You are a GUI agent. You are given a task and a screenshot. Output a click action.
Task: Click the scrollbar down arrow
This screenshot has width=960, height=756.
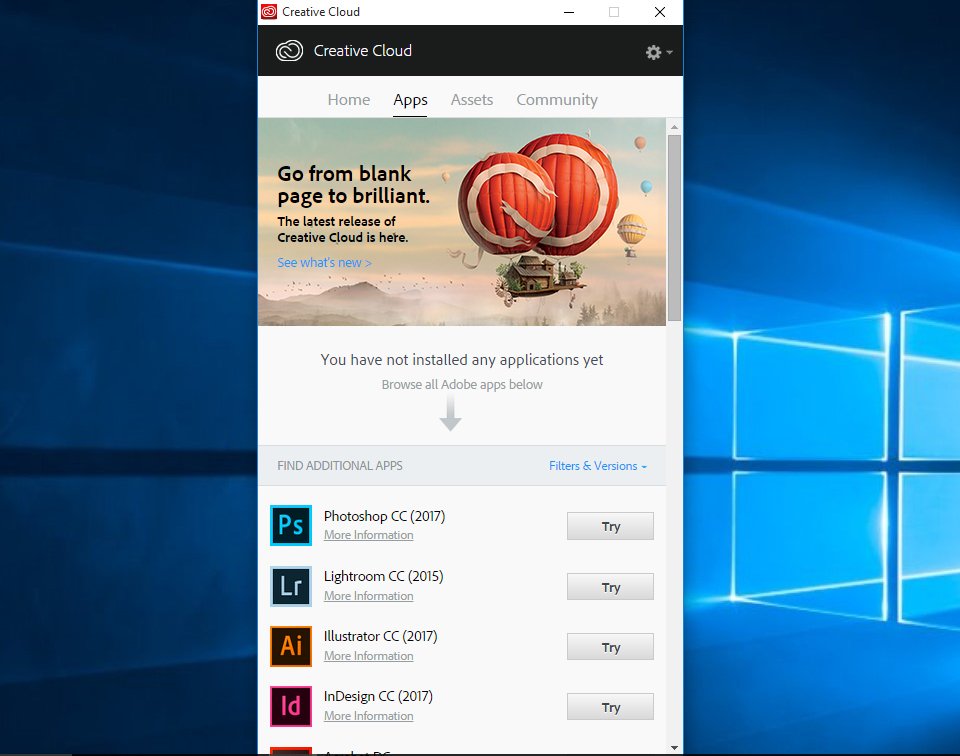tap(674, 747)
